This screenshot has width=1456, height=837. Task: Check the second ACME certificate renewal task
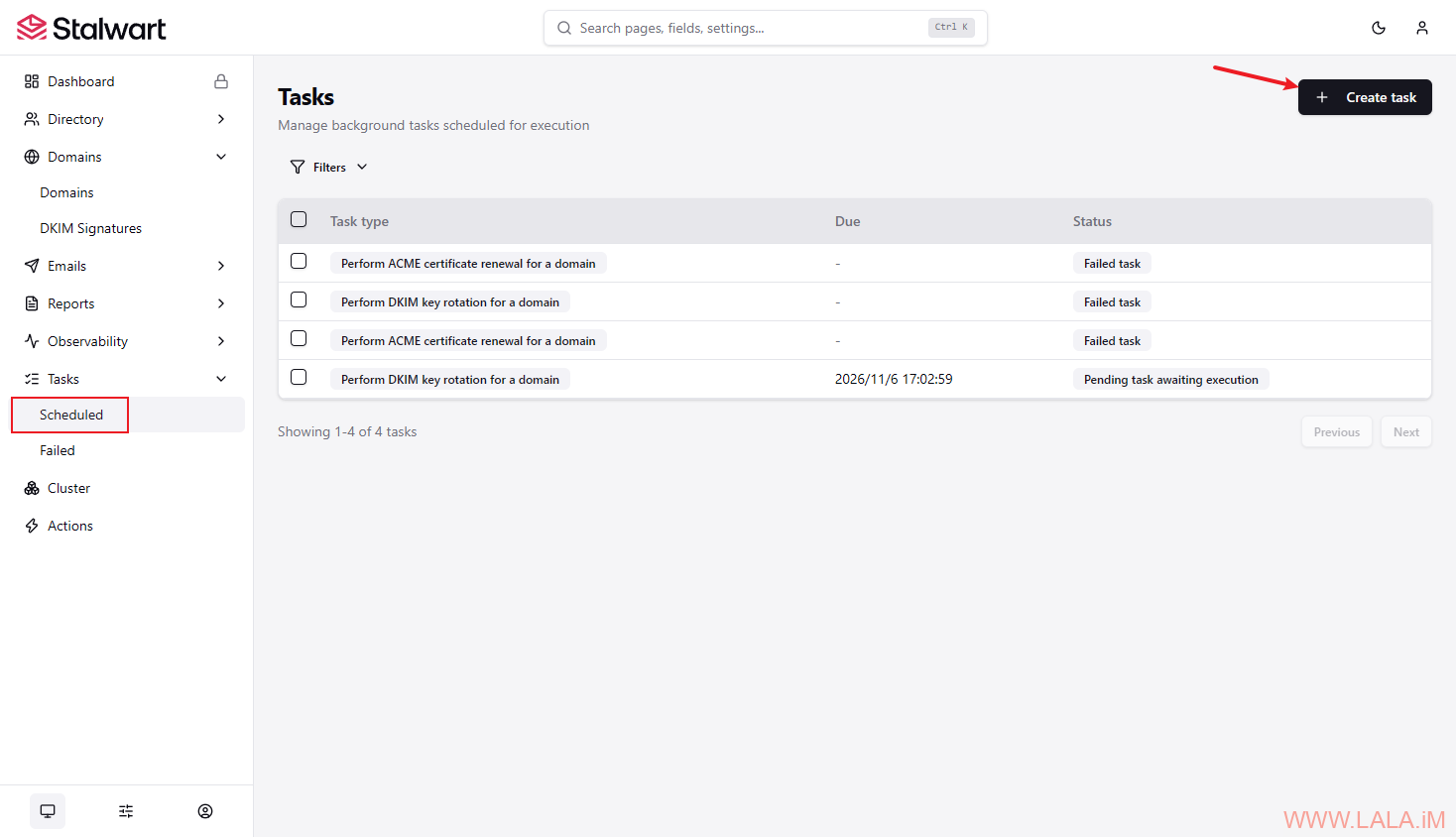299,338
